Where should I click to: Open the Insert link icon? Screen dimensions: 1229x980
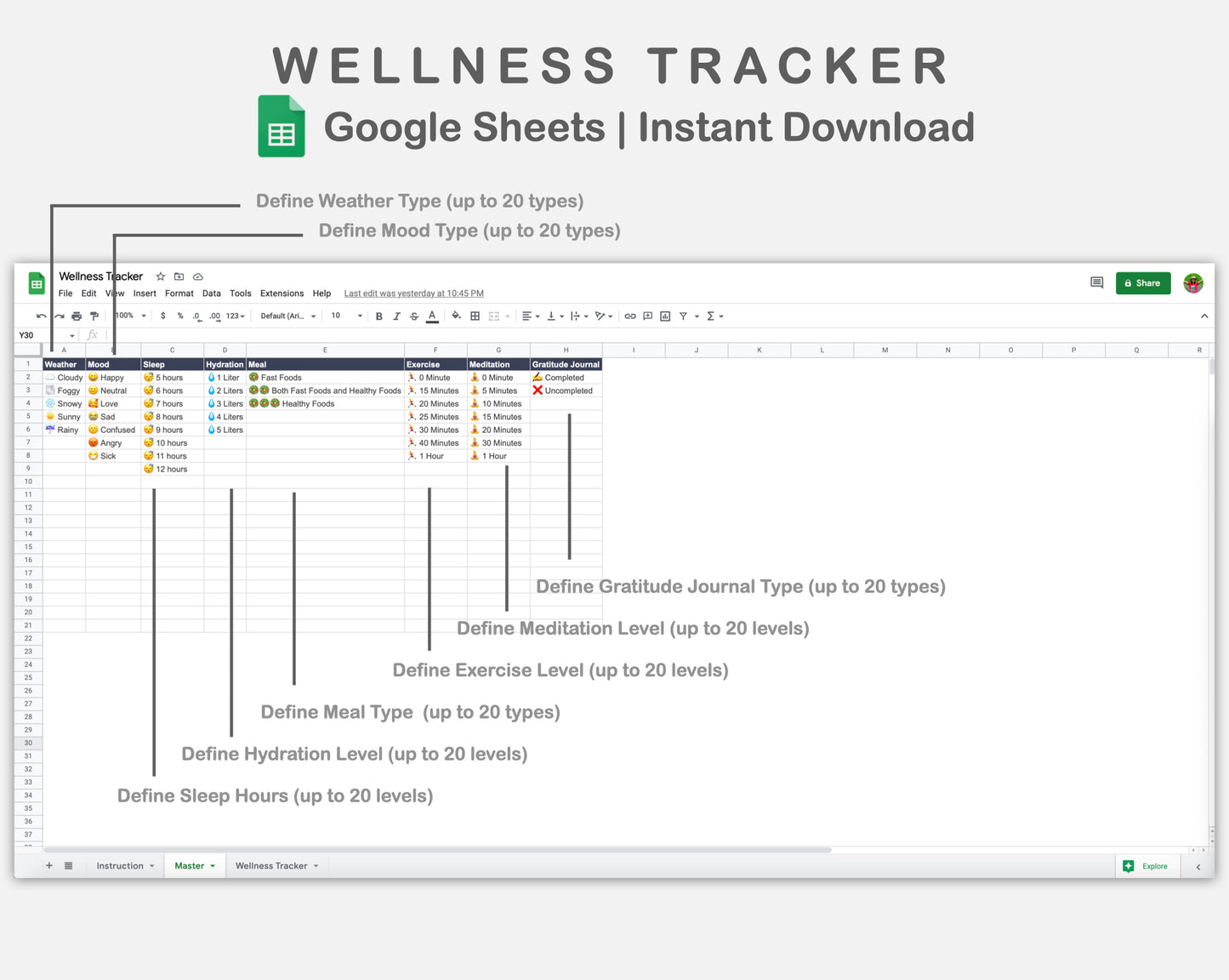pos(629,316)
